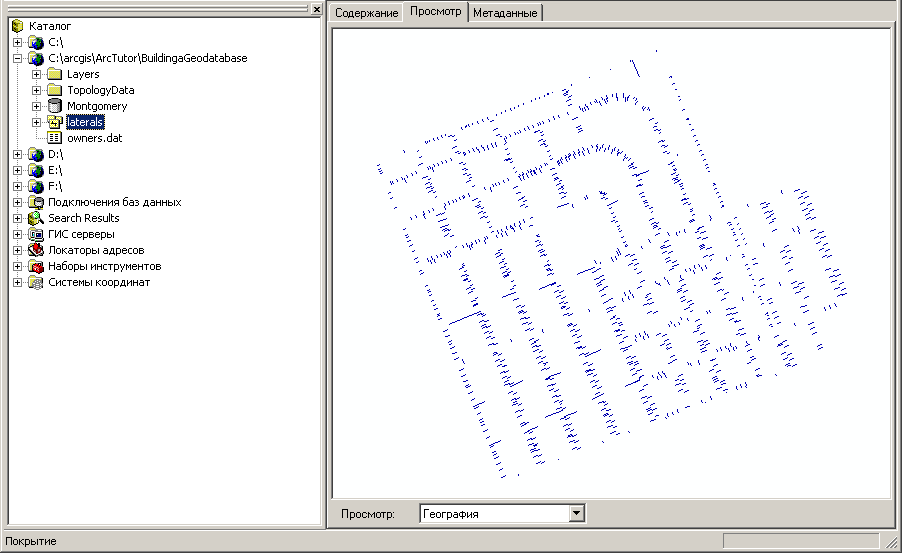Expand the Наборы инструментов node
This screenshot has width=902, height=553.
(18, 266)
